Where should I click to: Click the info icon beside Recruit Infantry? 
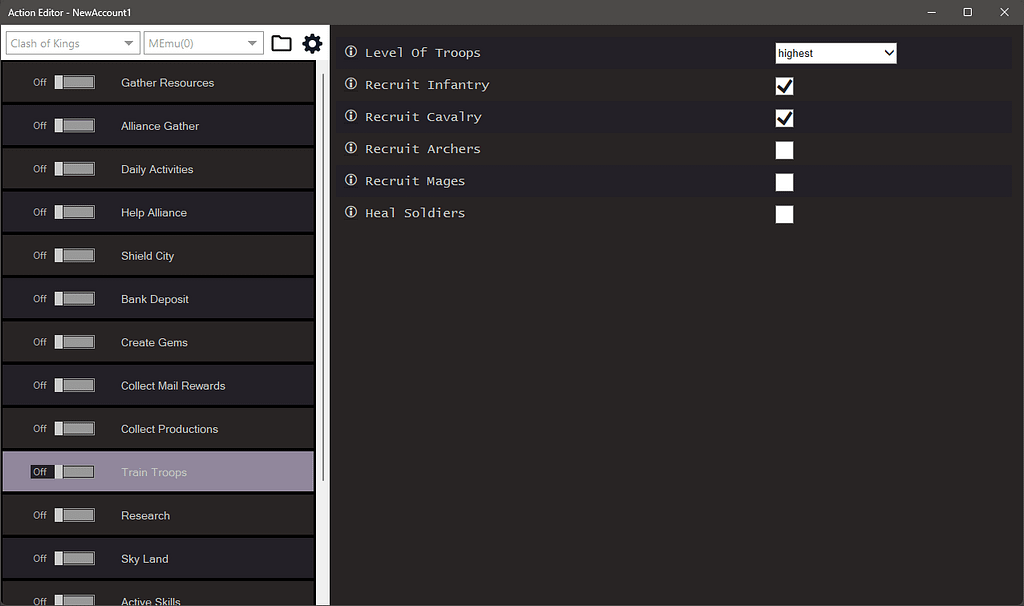click(x=349, y=84)
